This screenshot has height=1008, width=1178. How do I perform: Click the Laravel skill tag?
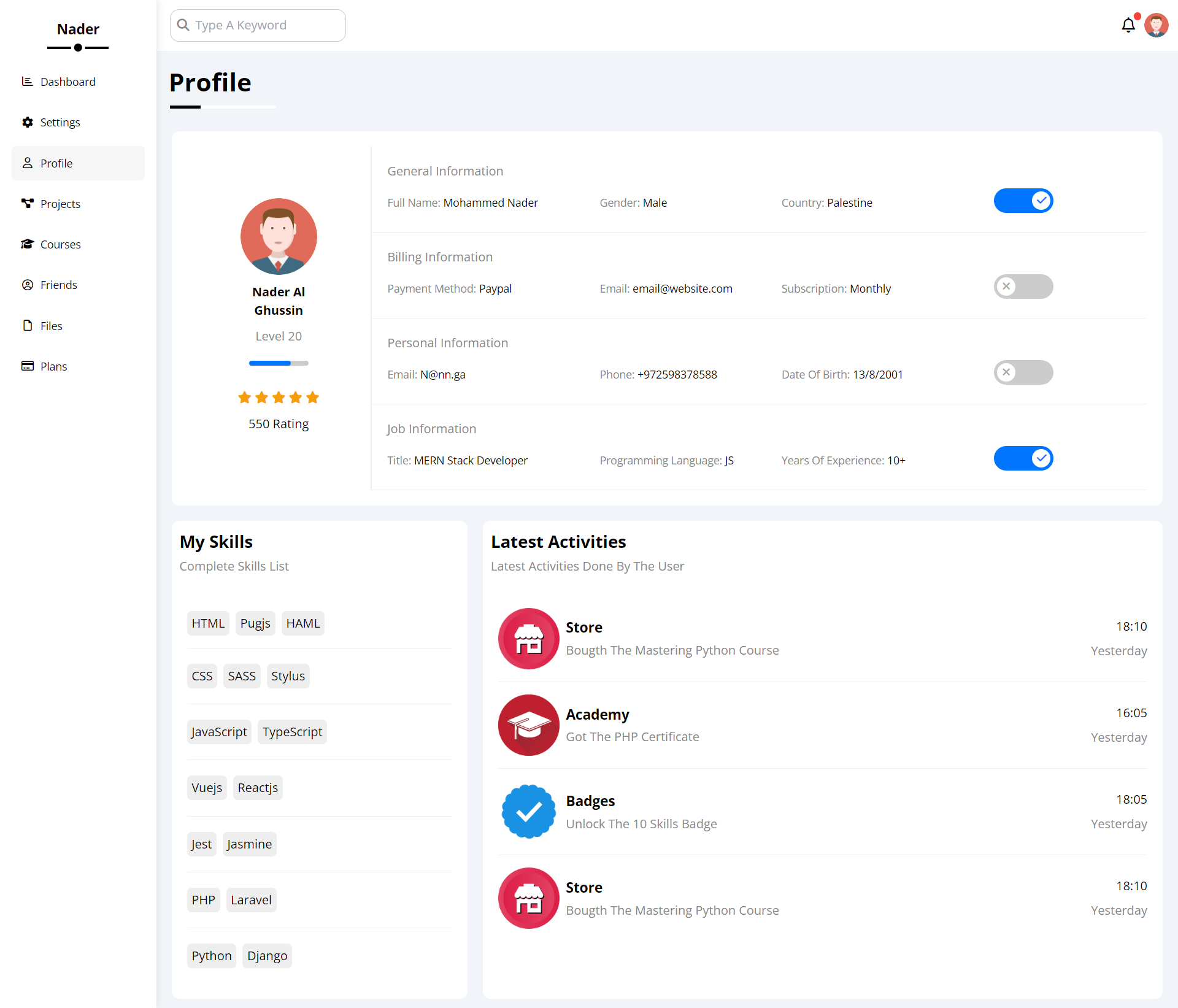(x=251, y=900)
